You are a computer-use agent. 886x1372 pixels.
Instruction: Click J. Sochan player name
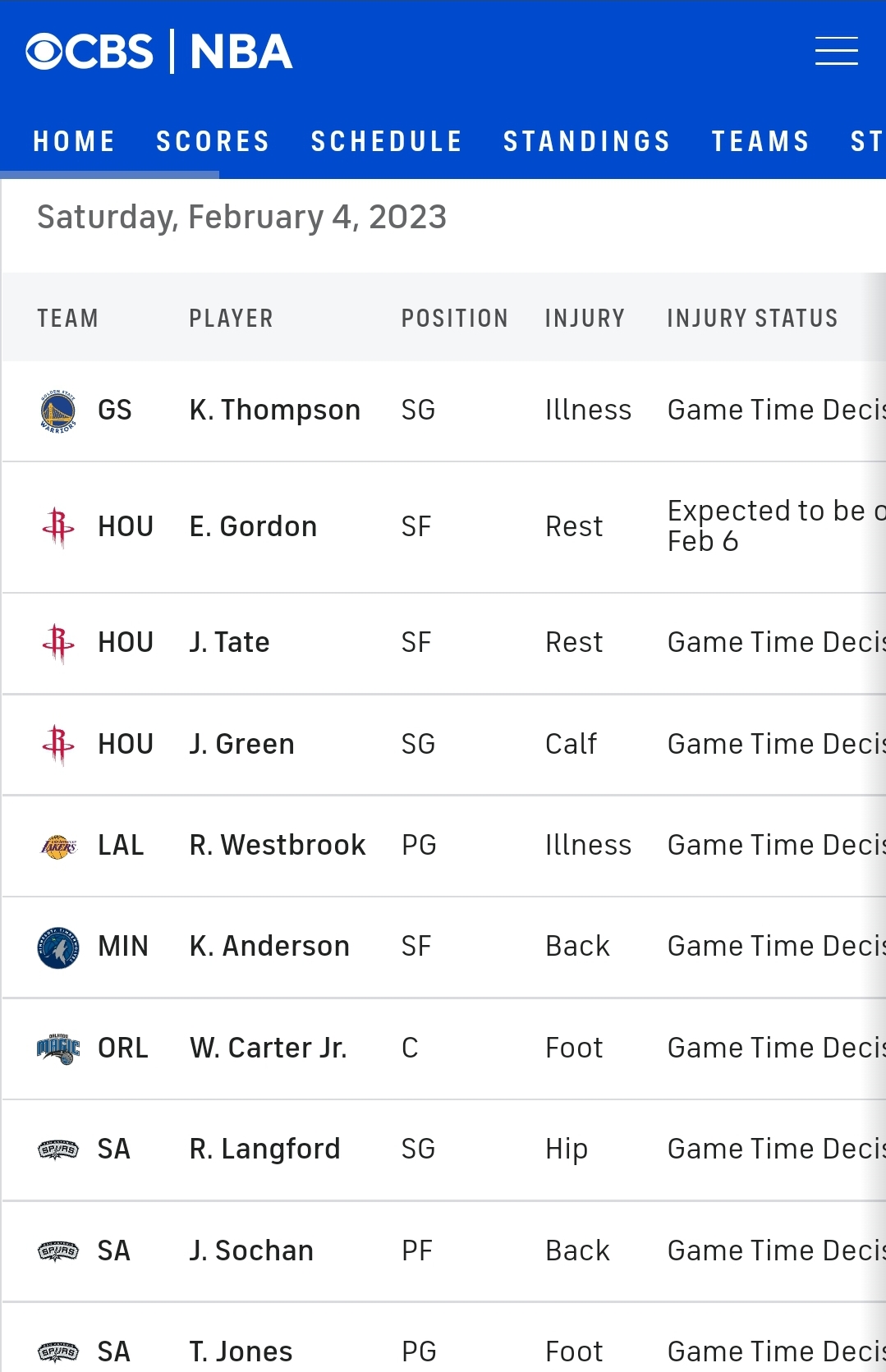point(251,1250)
